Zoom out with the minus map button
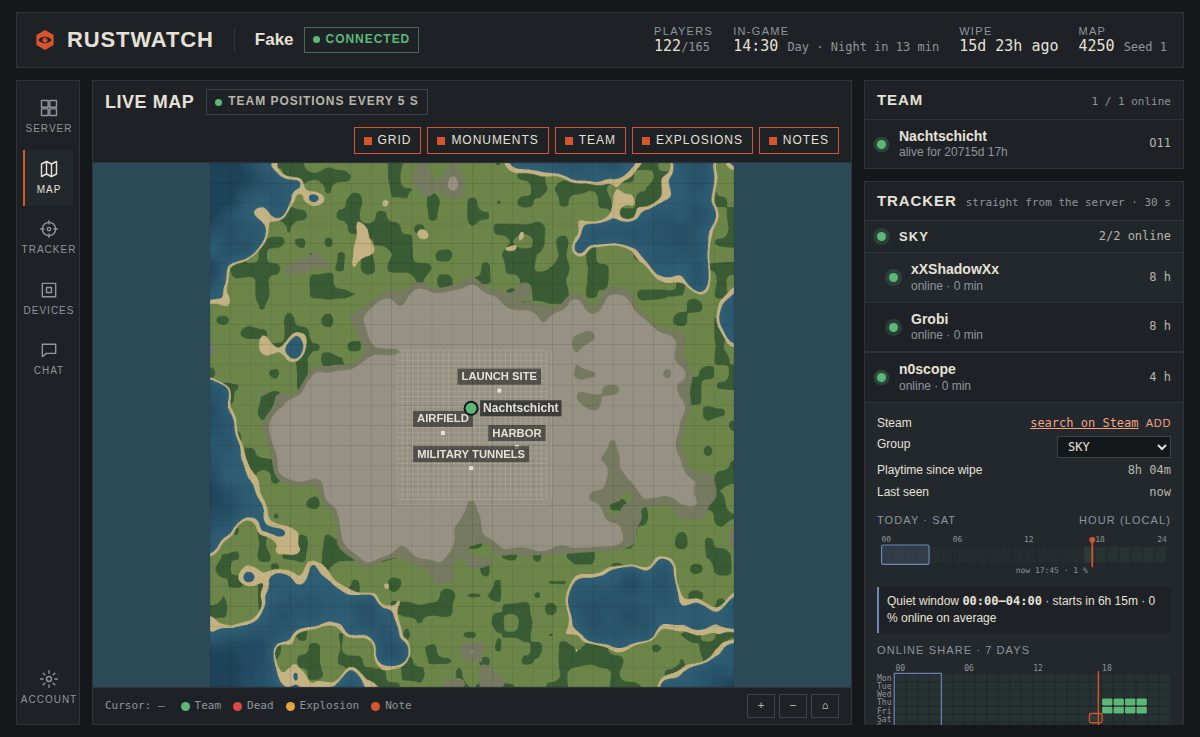The image size is (1200, 737). pyautogui.click(x=793, y=705)
